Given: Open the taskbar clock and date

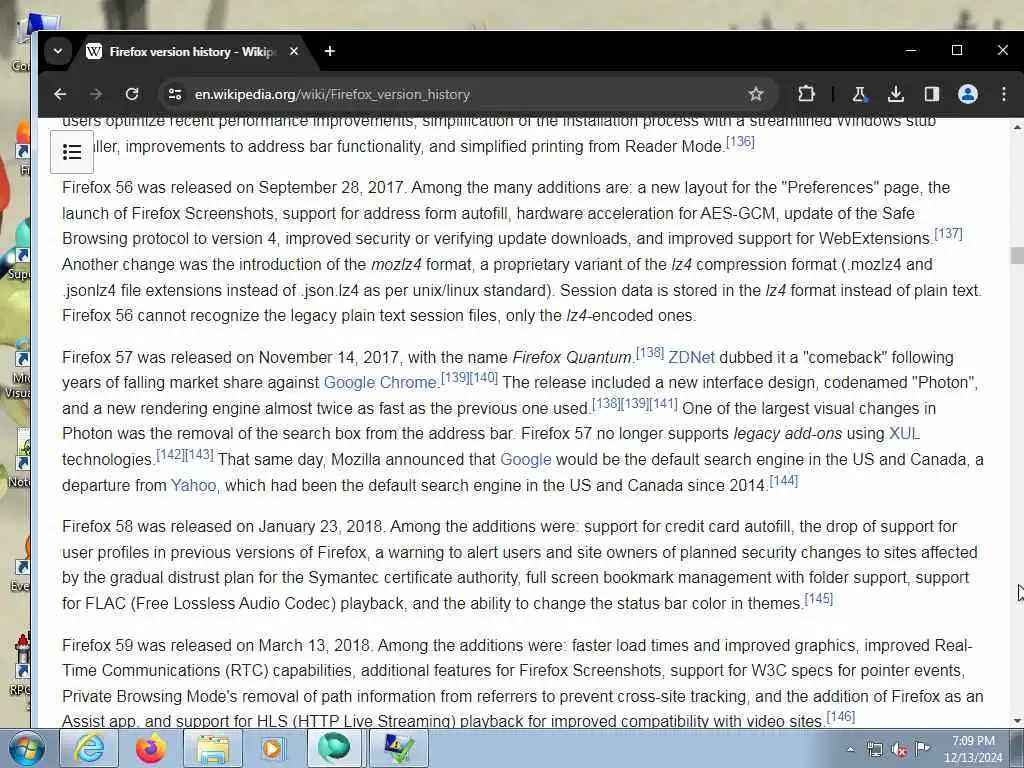Looking at the screenshot, I should pyautogui.click(x=973, y=749).
